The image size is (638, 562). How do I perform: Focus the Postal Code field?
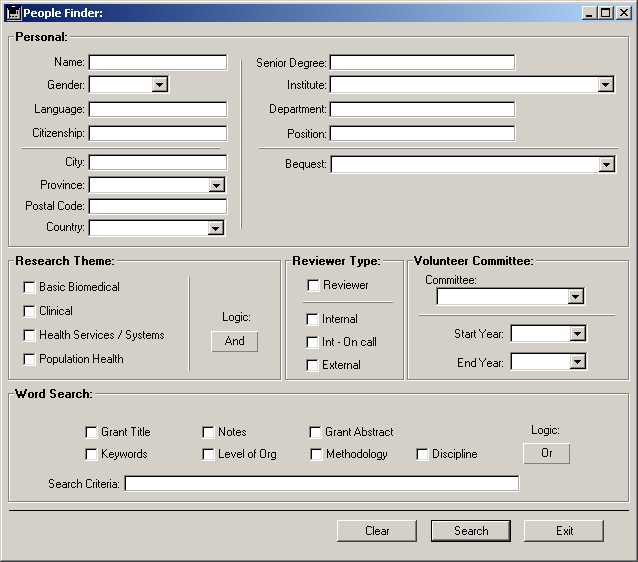click(x=158, y=206)
